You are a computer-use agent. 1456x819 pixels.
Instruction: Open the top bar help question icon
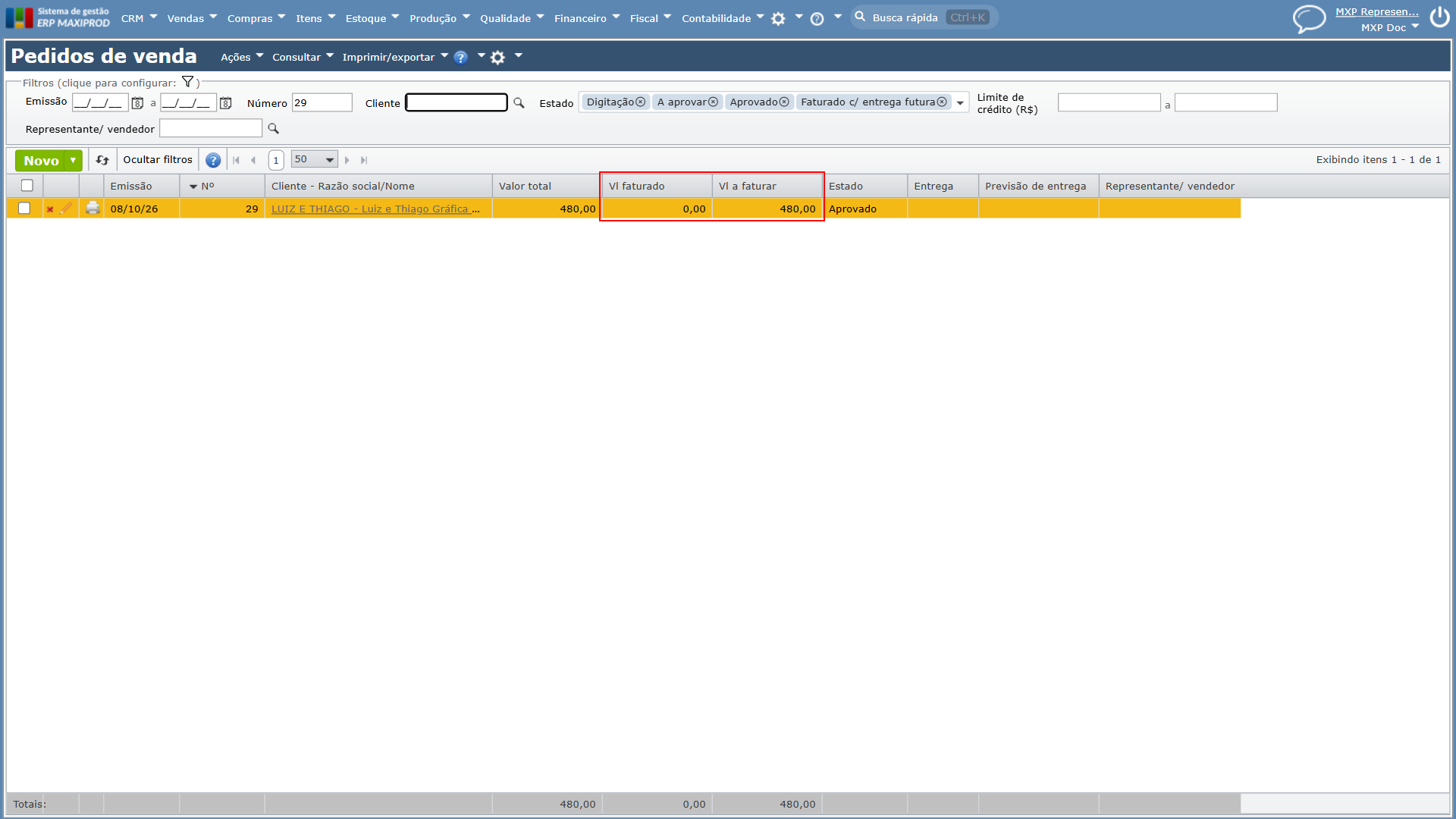[x=817, y=19]
